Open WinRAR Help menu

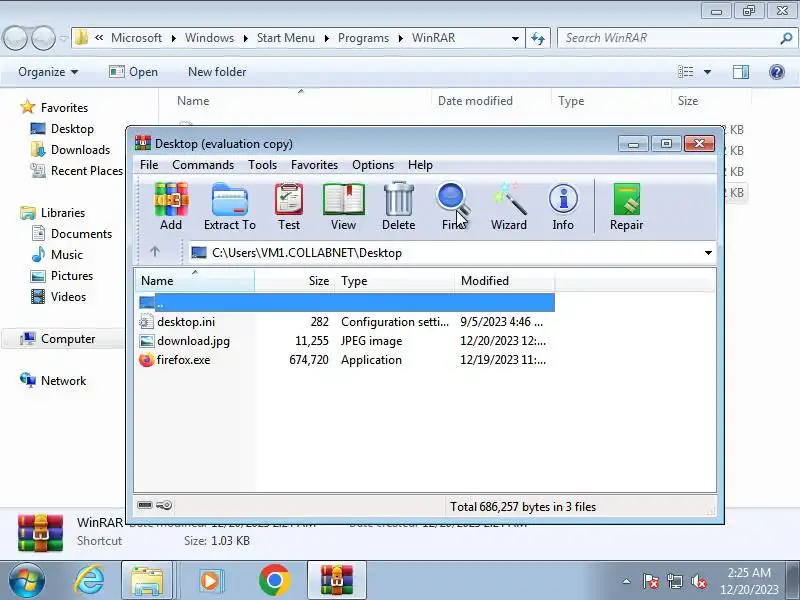(420, 165)
